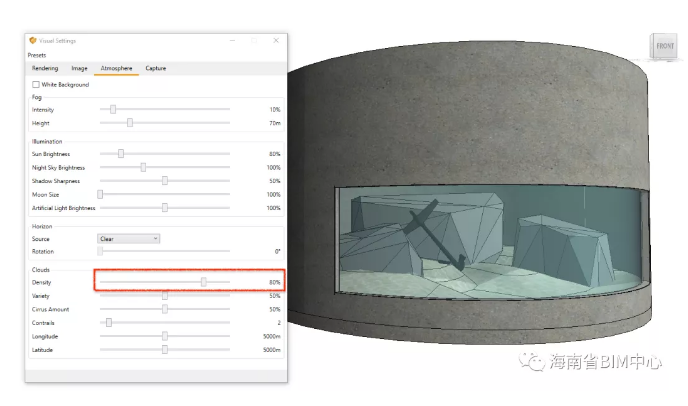
Task: Click the Longitude value 5000m
Action: click(x=272, y=337)
